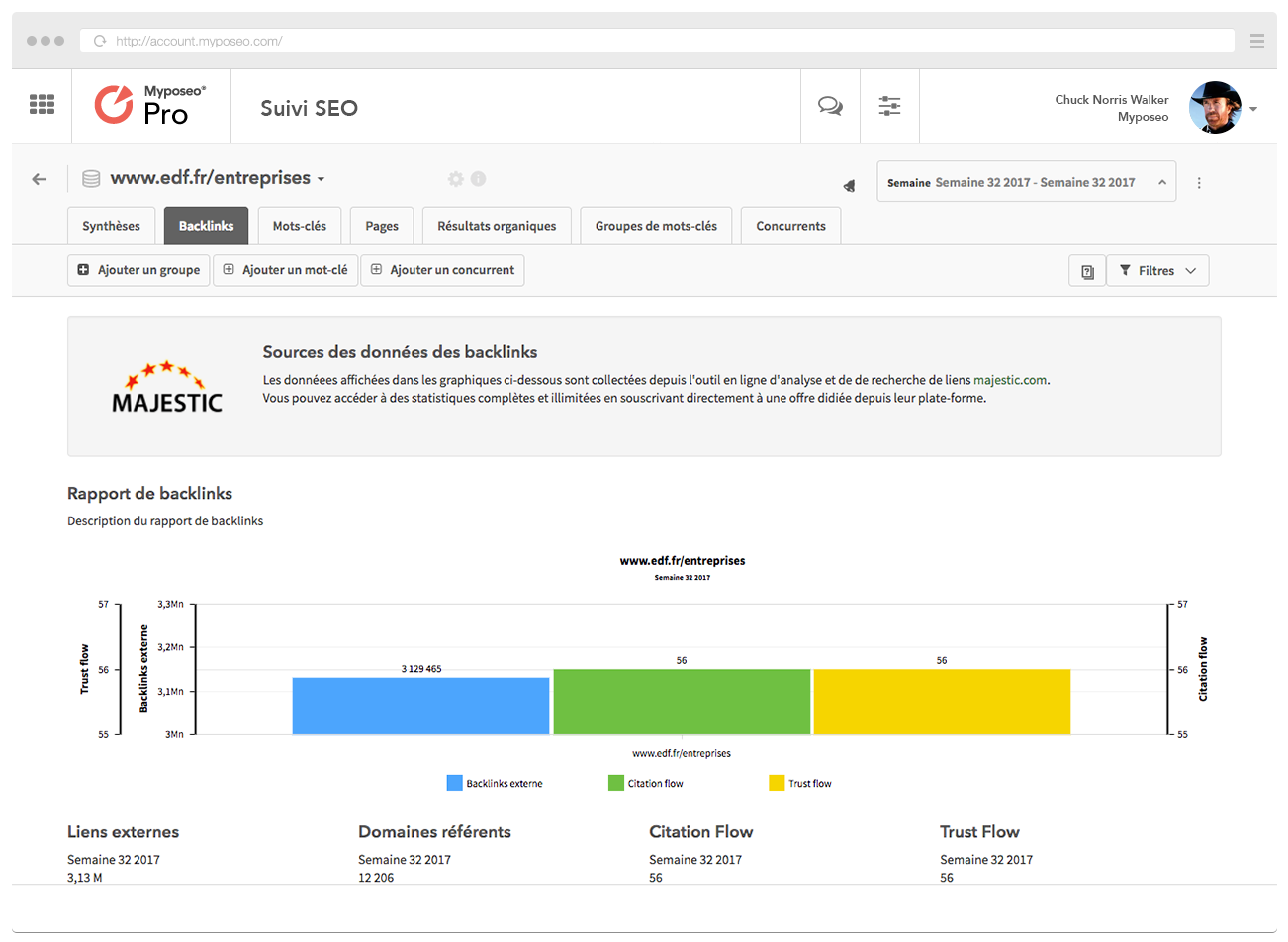Click Ajouter un groupe button
Screen dimensions: 1288x942
[x=138, y=270]
